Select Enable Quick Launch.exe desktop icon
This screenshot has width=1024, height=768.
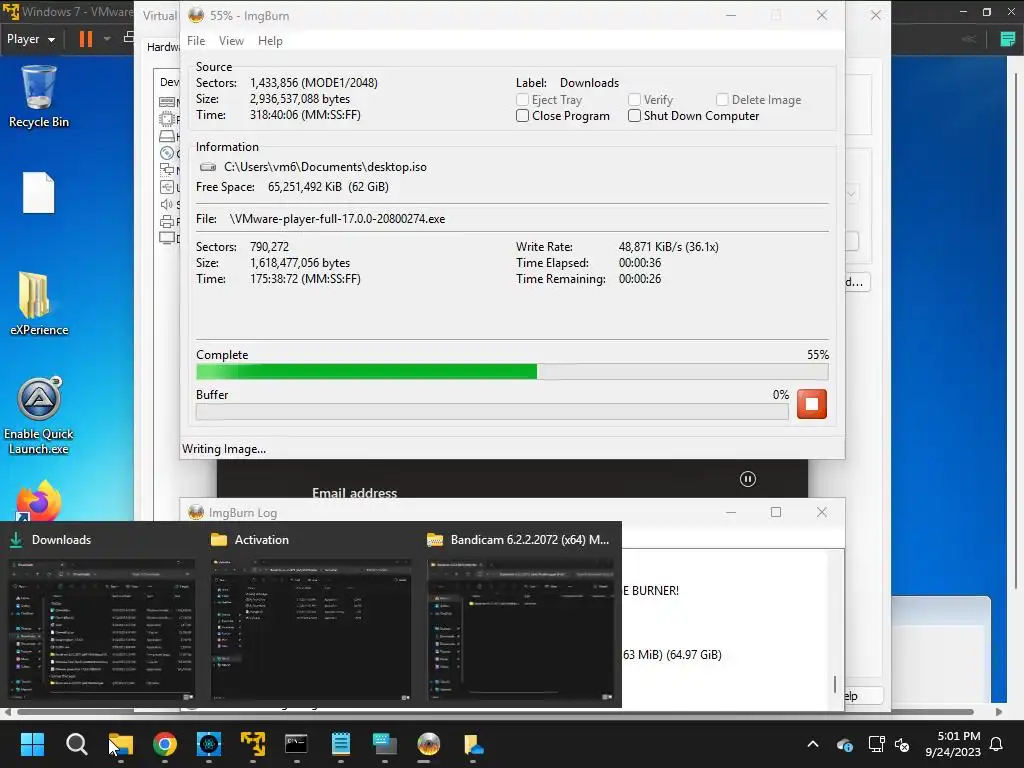[39, 415]
